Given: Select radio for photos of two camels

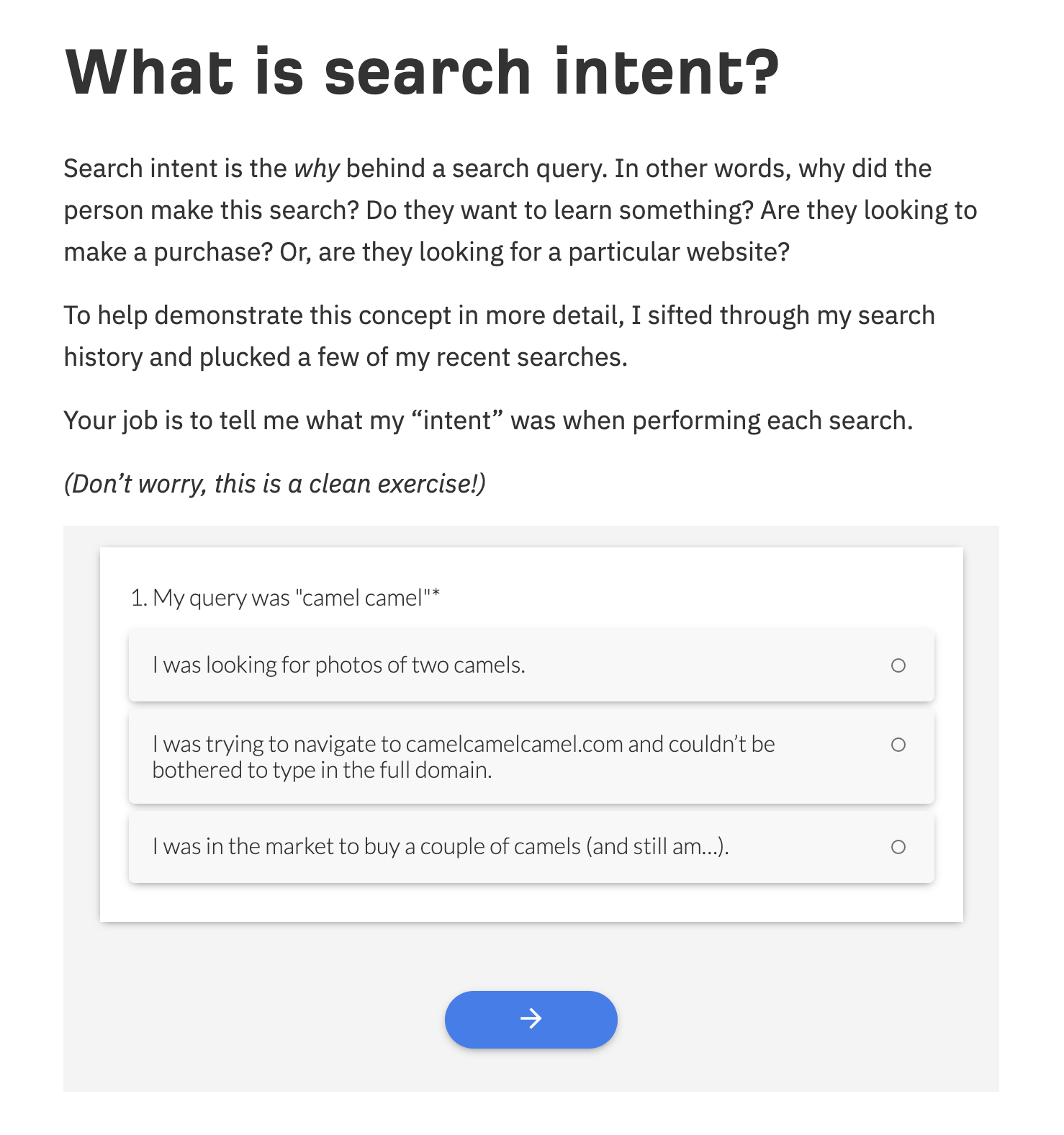Looking at the screenshot, I should [898, 665].
